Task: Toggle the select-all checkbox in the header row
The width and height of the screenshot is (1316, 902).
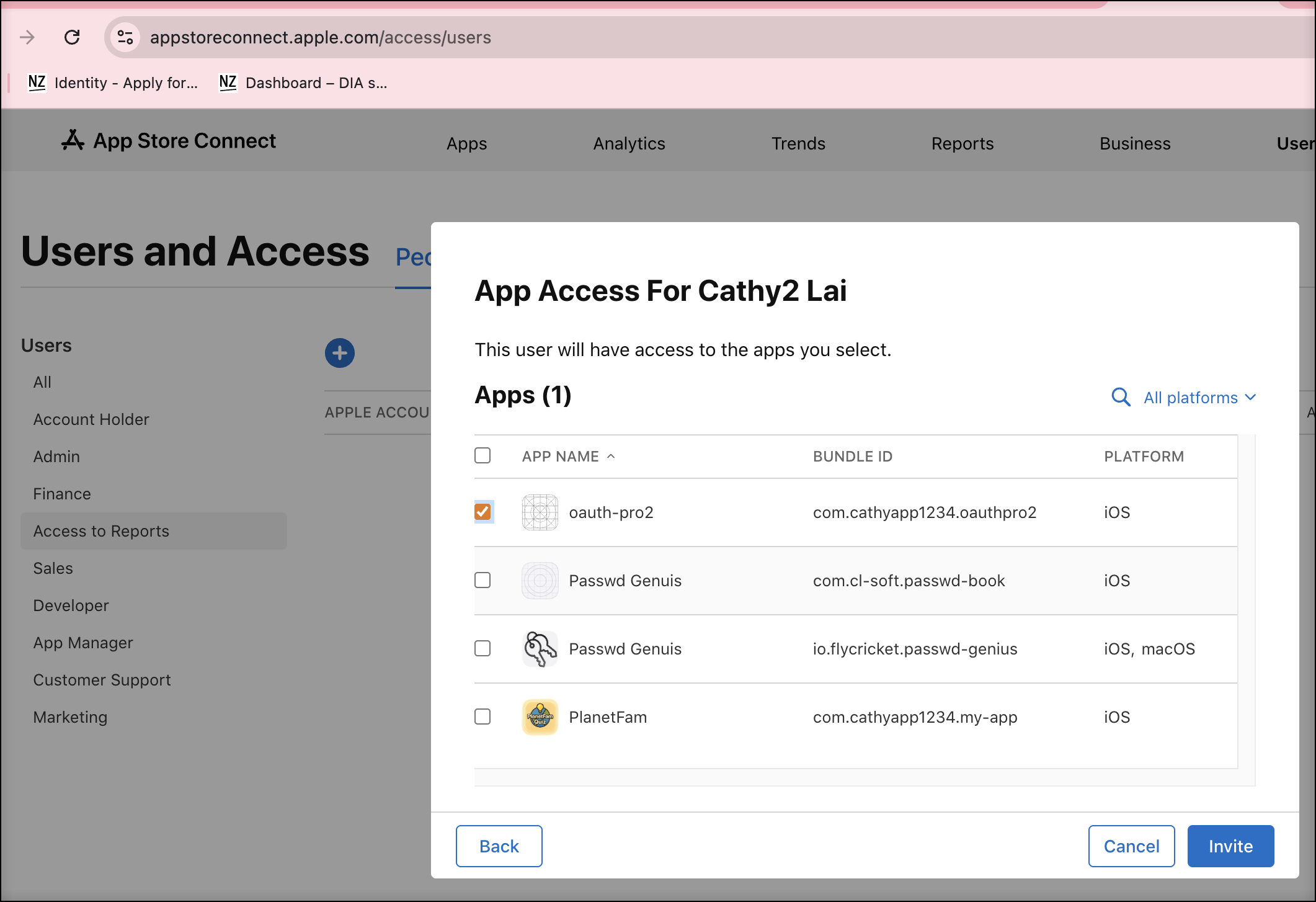Action: coord(482,455)
